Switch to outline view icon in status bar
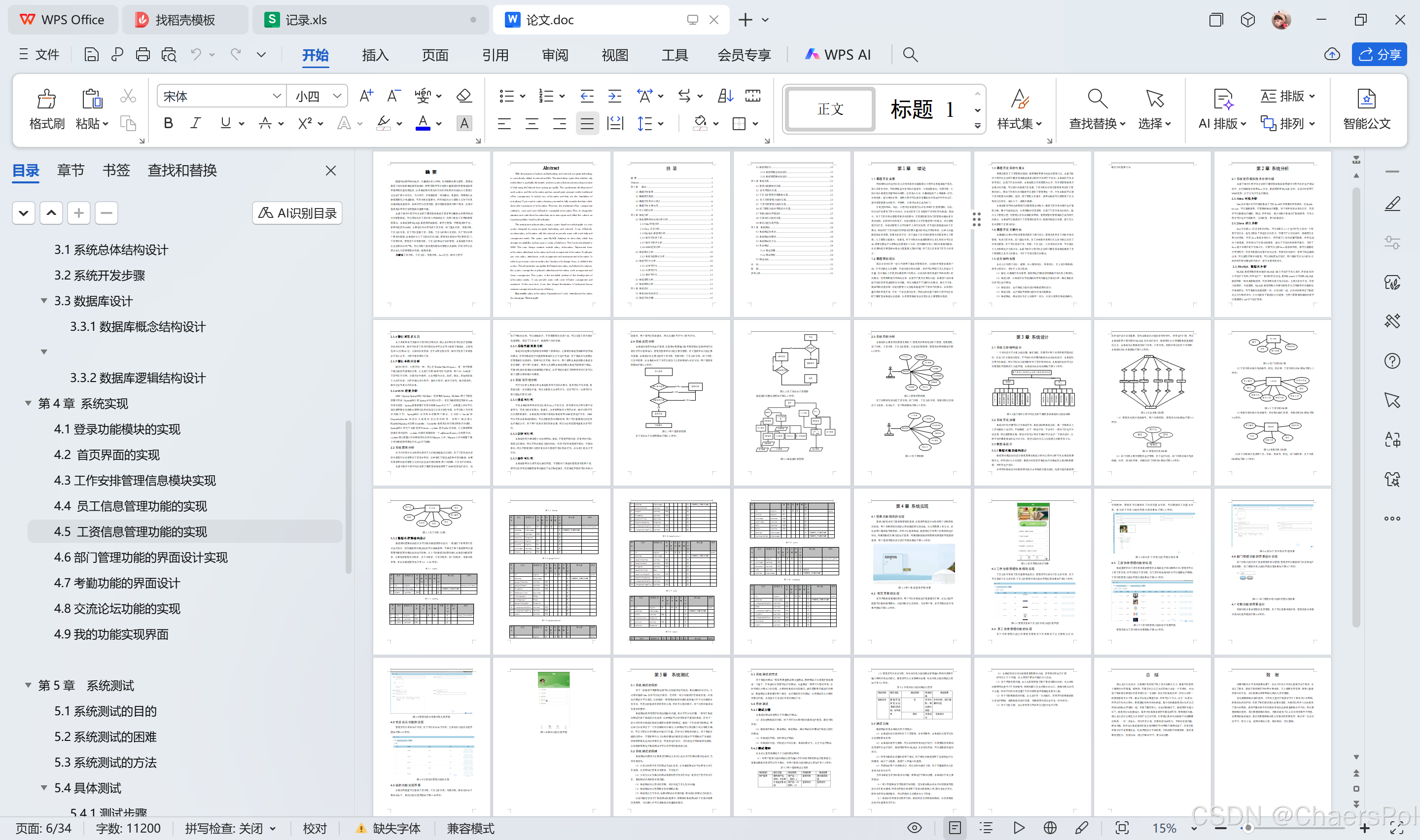The width and height of the screenshot is (1420, 840). (987, 828)
